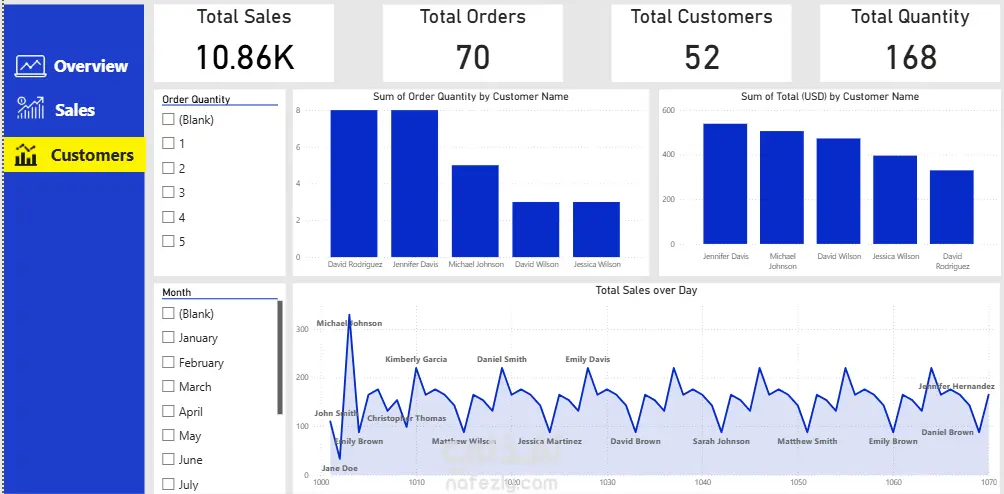Click the John Smith data label
The image size is (1004, 494).
[x=336, y=414]
